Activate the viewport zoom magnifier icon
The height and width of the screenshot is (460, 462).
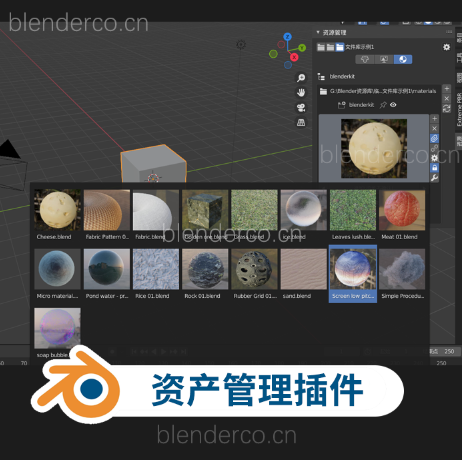click(301, 78)
